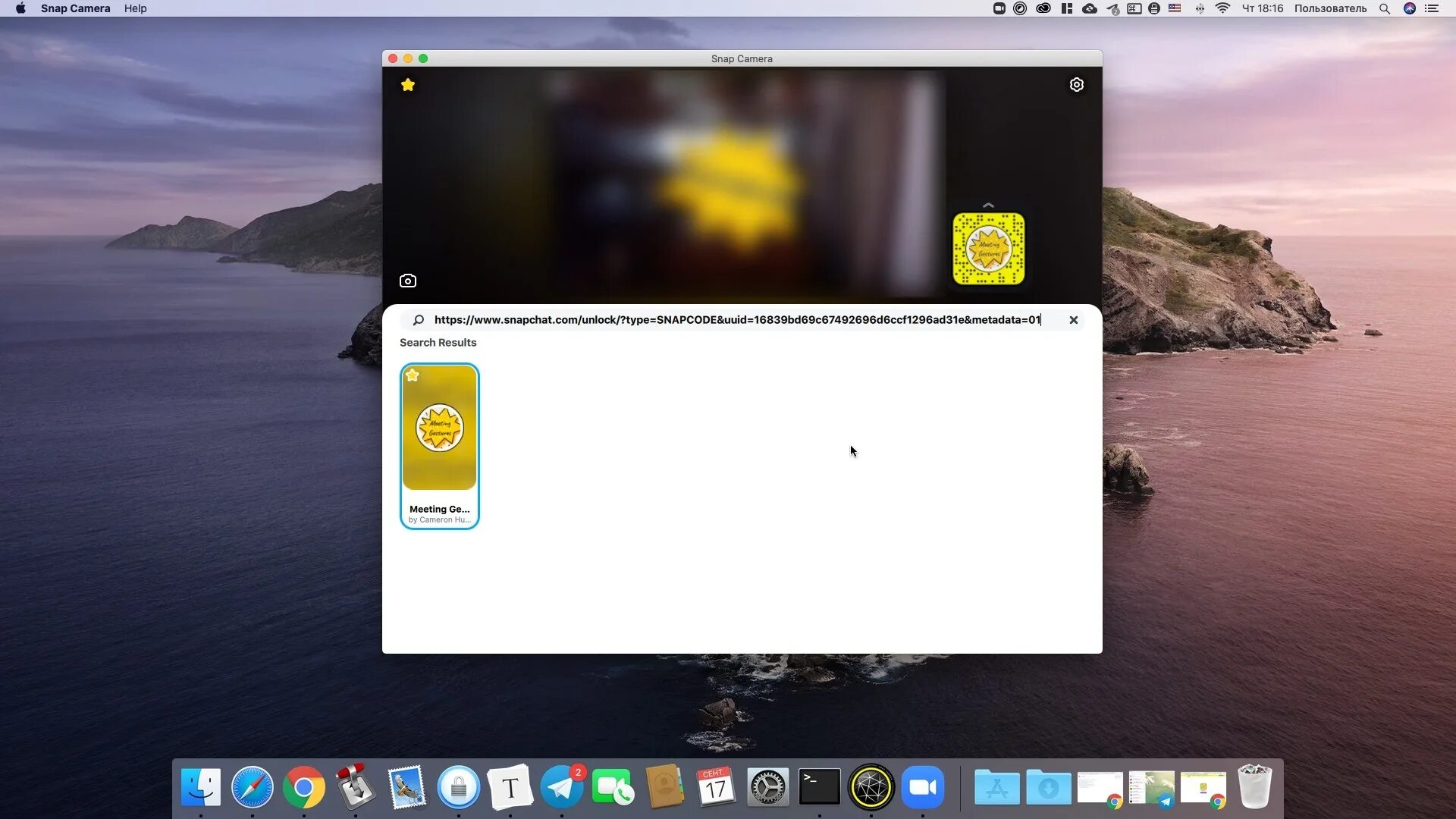The height and width of the screenshot is (819, 1456).
Task: Clear the lens search field
Action: pyautogui.click(x=1073, y=320)
